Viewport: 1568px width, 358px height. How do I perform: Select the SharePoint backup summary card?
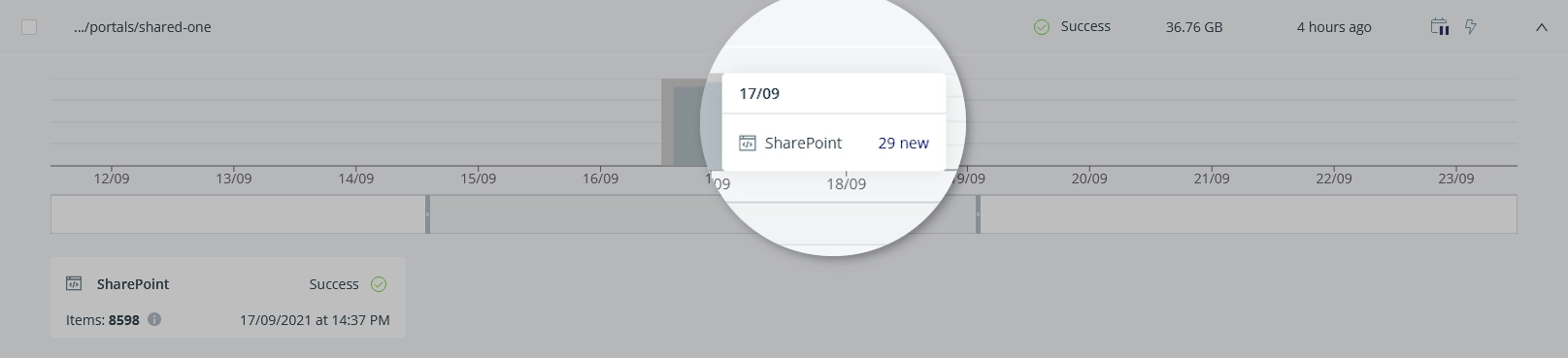click(228, 298)
